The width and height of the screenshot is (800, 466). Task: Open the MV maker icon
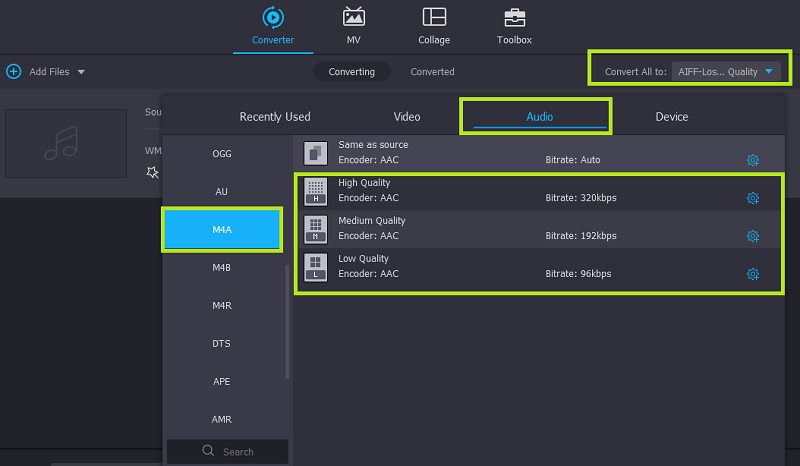tap(353, 18)
